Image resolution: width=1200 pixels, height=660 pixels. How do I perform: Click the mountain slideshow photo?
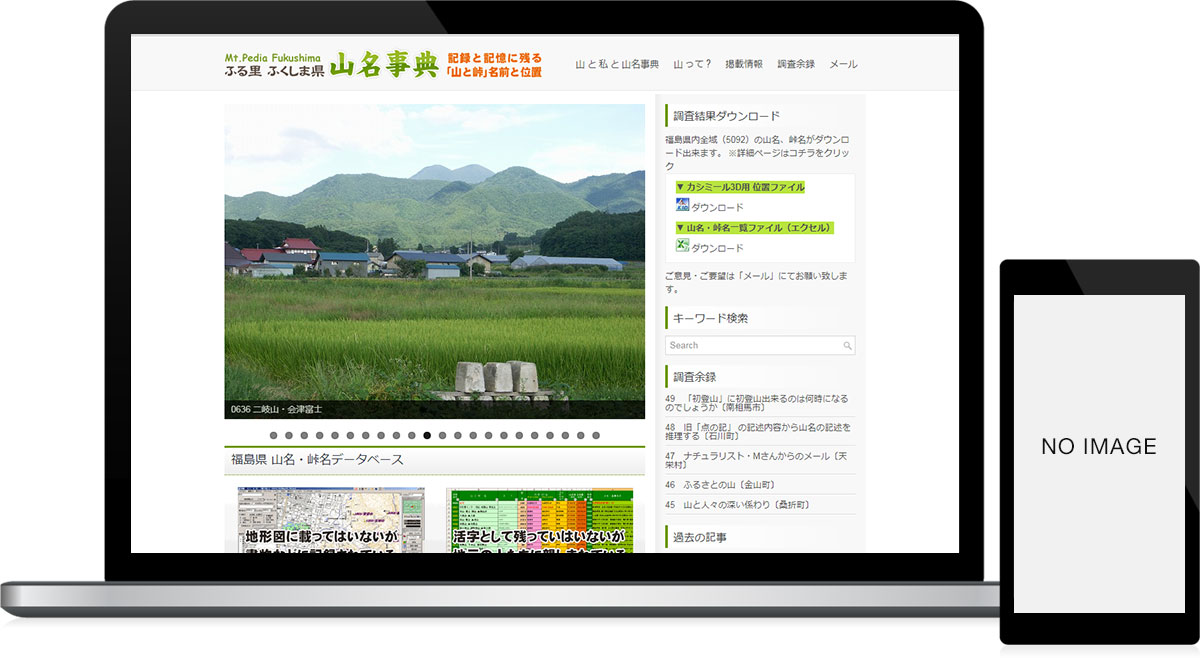click(434, 261)
